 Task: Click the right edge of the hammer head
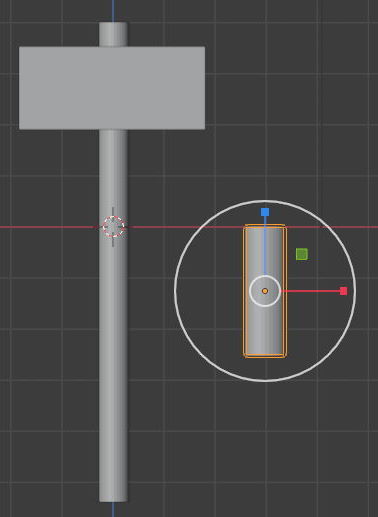point(204,88)
